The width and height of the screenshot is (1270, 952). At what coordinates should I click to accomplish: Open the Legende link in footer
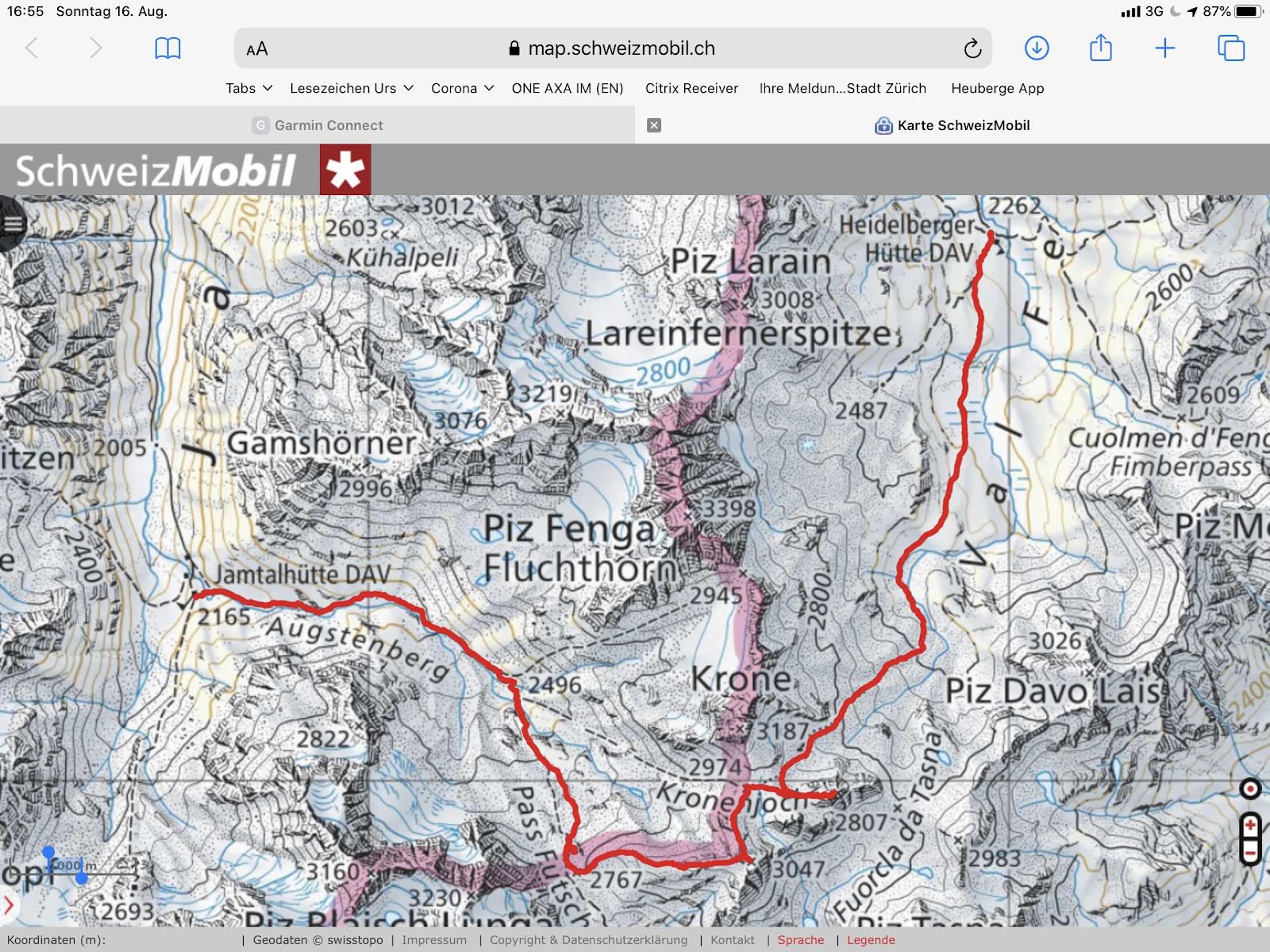[871, 940]
